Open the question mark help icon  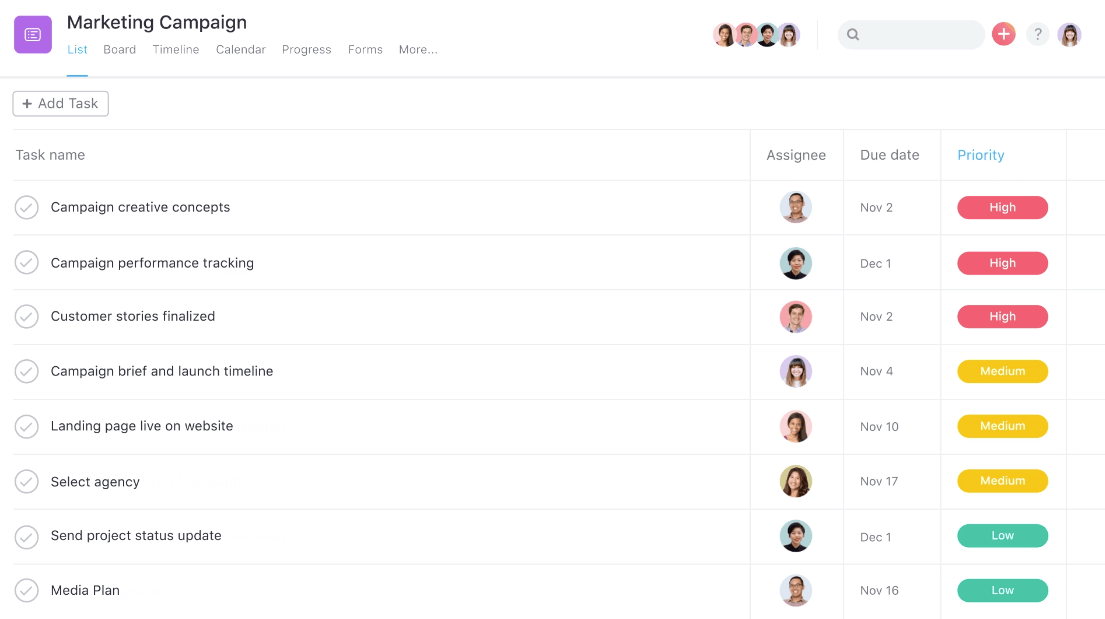1037,34
